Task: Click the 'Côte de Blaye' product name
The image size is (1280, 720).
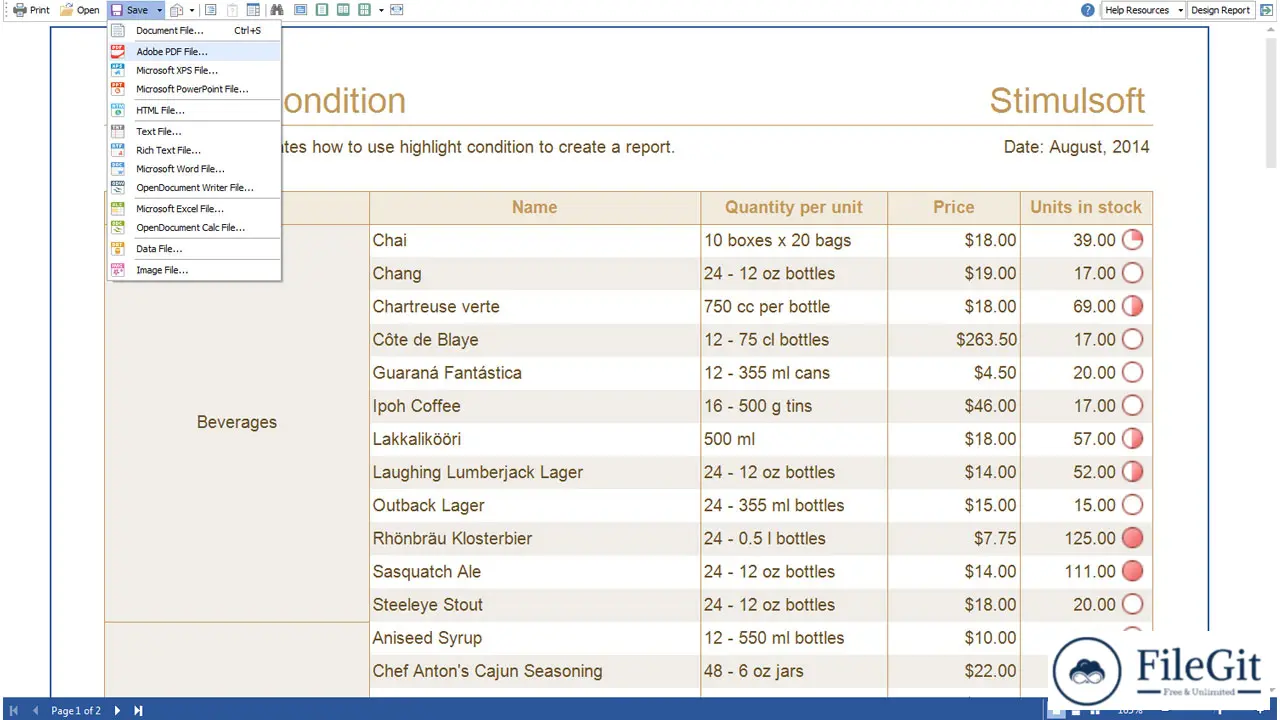Action: click(425, 339)
